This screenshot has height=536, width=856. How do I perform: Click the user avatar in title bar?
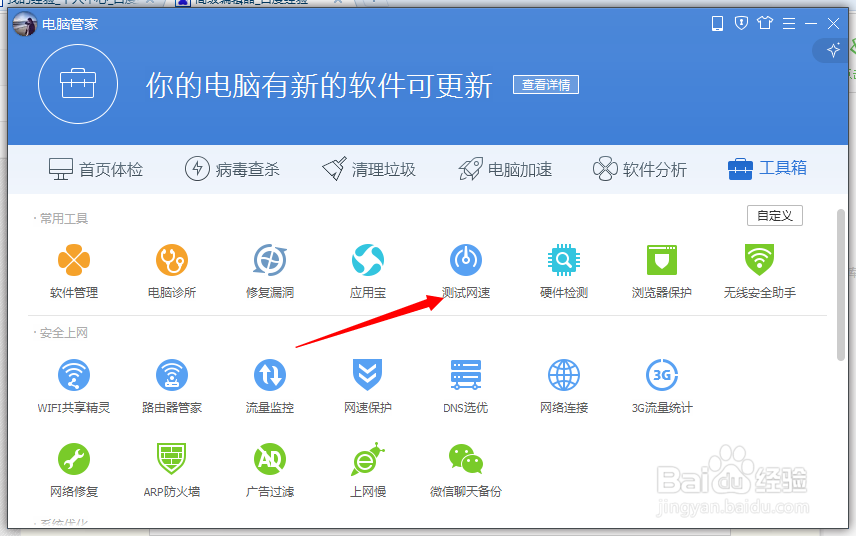coord(25,24)
